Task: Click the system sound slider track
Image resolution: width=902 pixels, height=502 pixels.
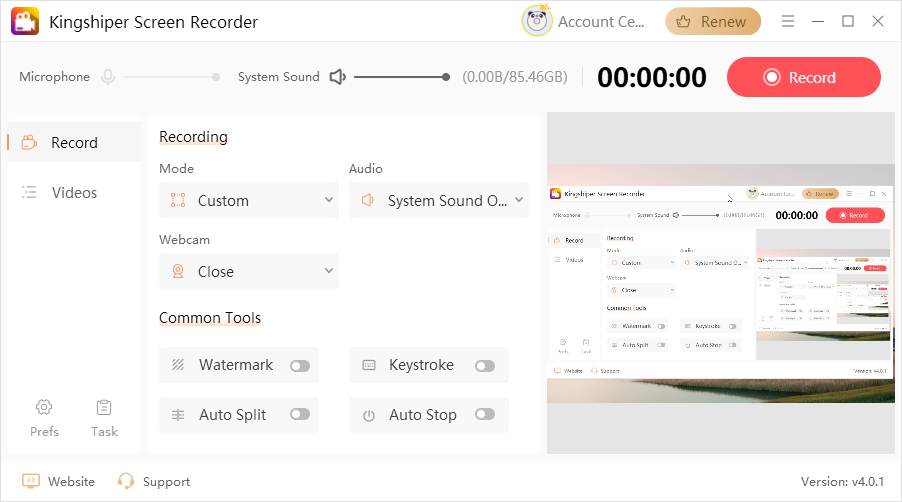Action: tap(400, 77)
